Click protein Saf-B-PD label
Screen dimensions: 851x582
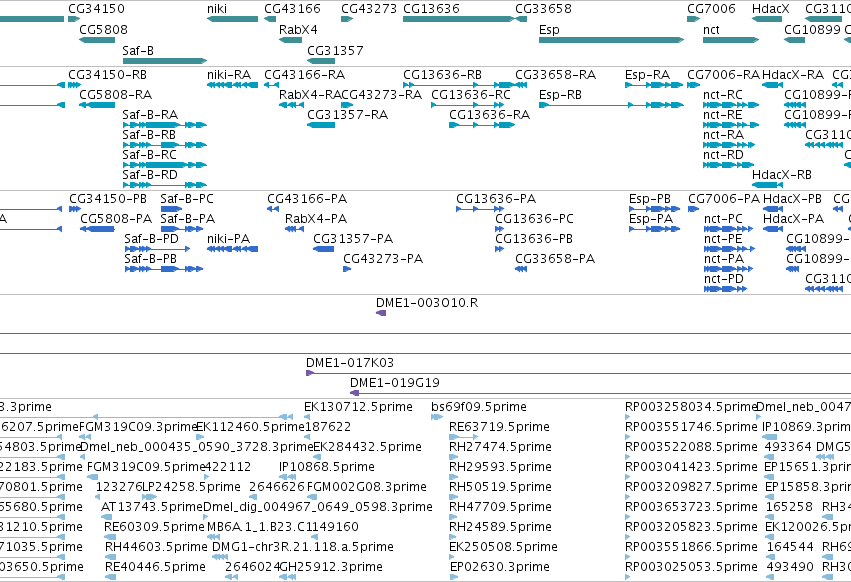(x=151, y=239)
